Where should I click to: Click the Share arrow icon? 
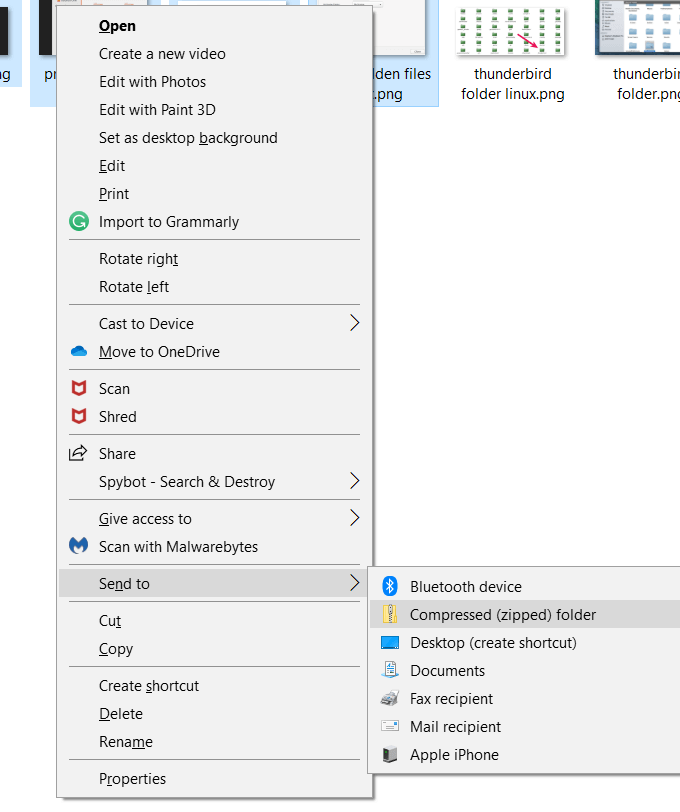point(78,453)
